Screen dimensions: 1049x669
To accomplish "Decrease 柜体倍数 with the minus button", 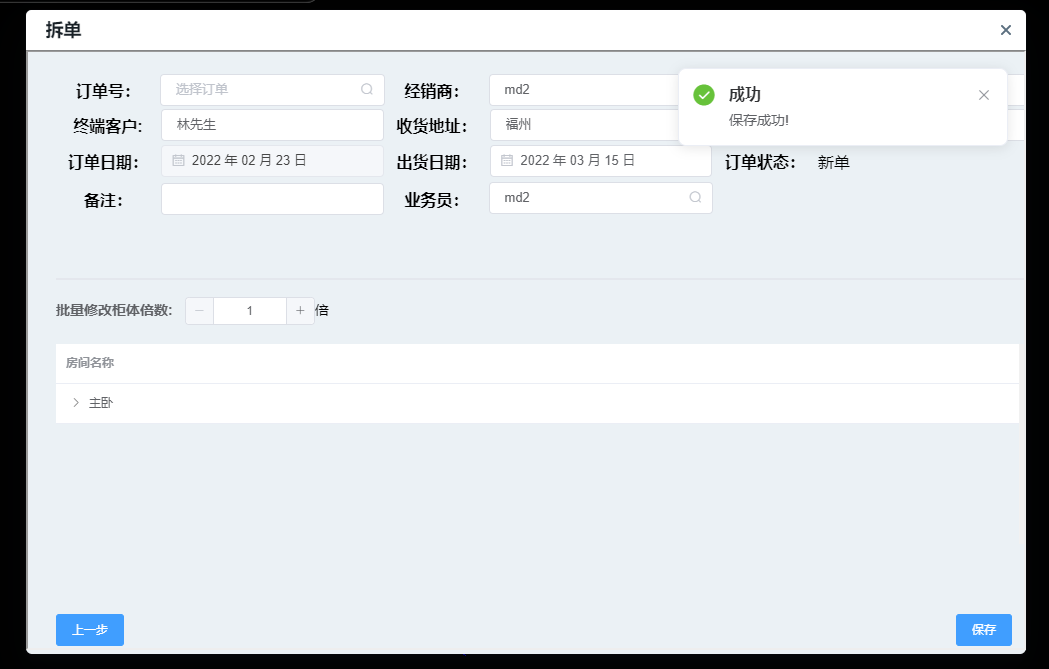I will [199, 311].
